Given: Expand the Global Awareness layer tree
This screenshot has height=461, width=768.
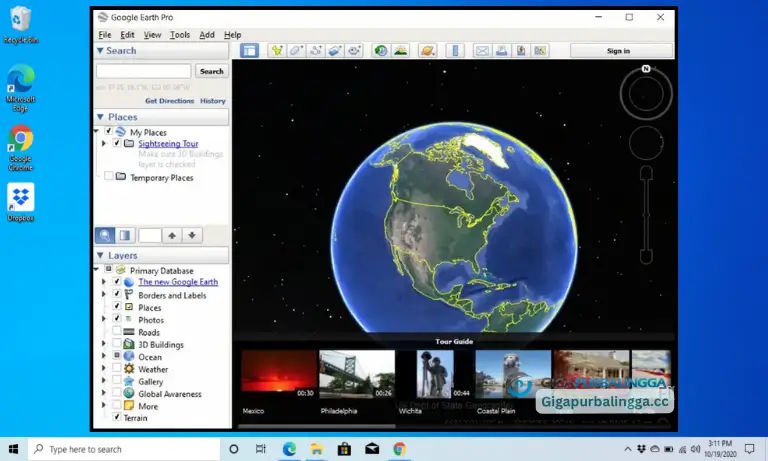Looking at the screenshot, I should pyautogui.click(x=103, y=392).
